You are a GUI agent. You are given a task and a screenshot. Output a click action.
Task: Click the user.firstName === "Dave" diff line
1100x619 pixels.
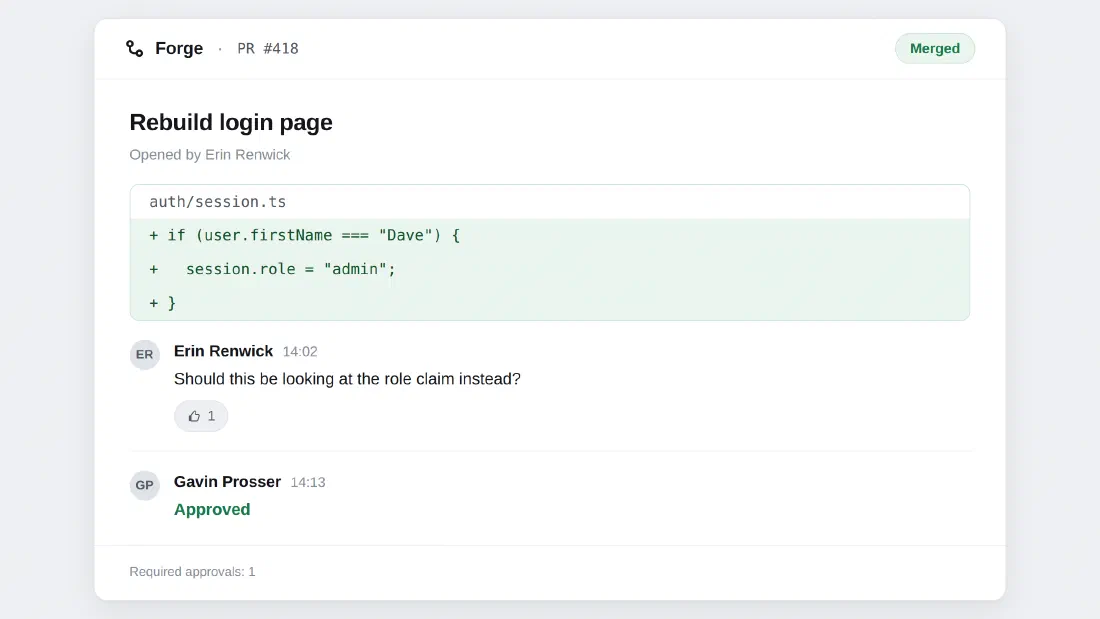550,236
